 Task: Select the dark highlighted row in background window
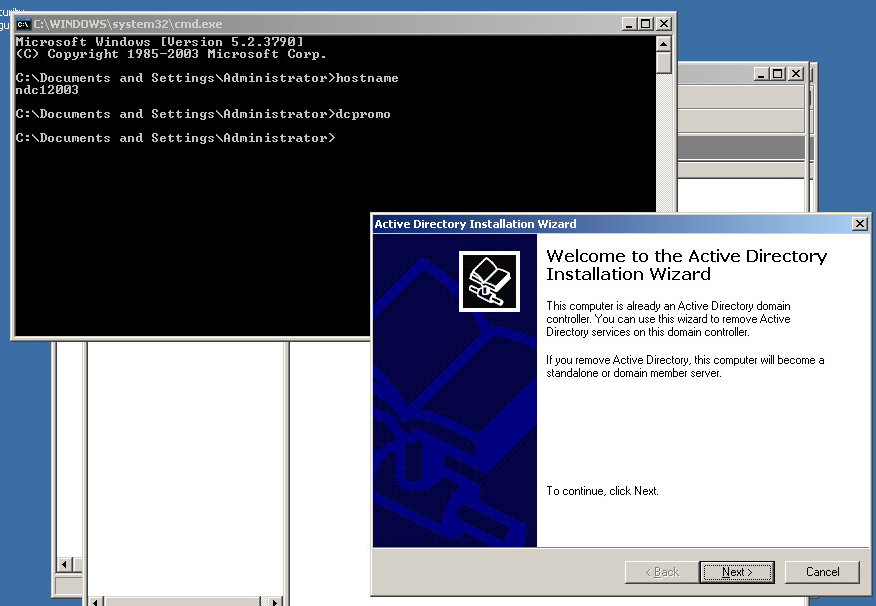(741, 148)
